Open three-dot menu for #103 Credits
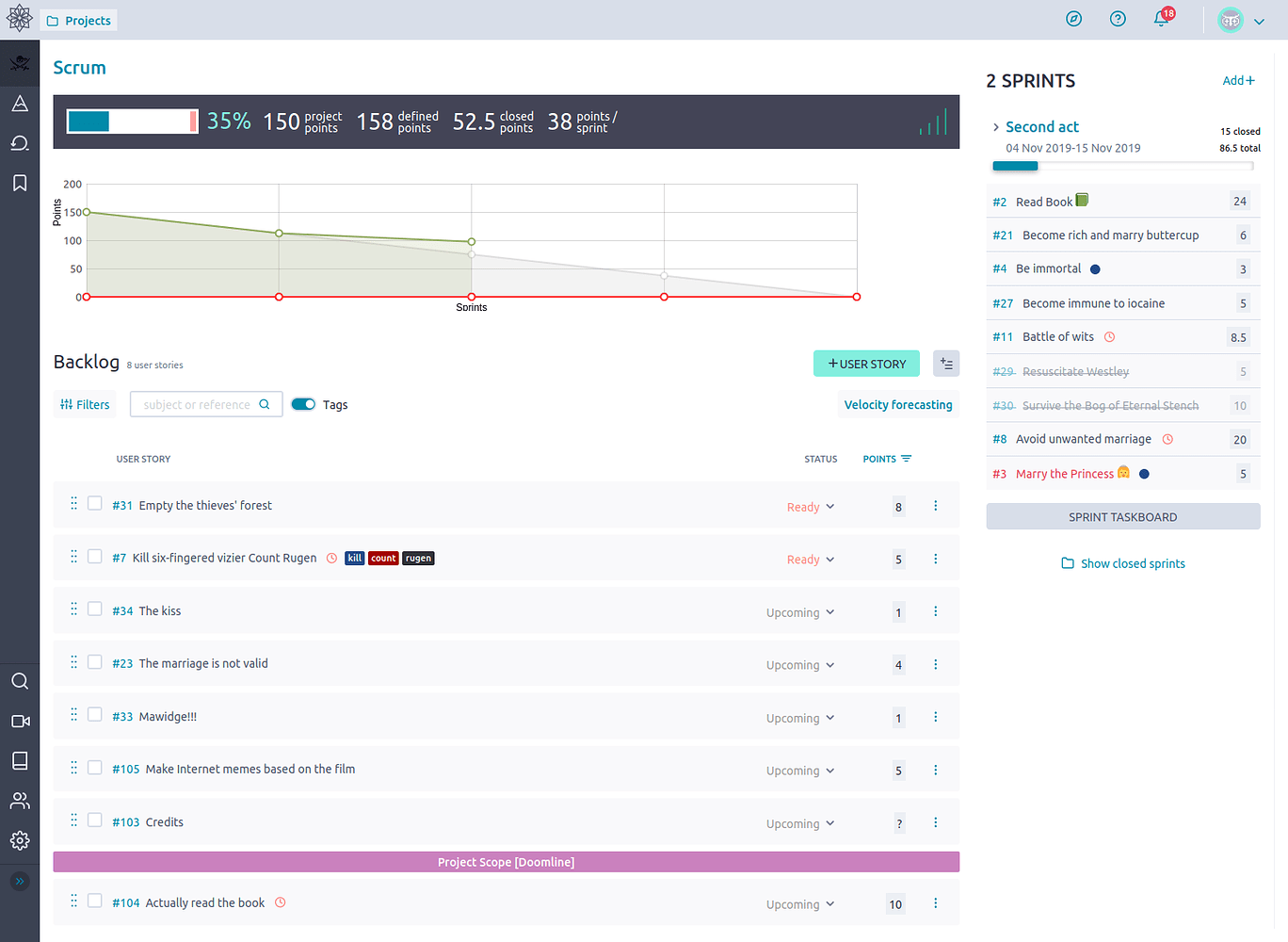Image resolution: width=1288 pixels, height=942 pixels. tap(935, 822)
